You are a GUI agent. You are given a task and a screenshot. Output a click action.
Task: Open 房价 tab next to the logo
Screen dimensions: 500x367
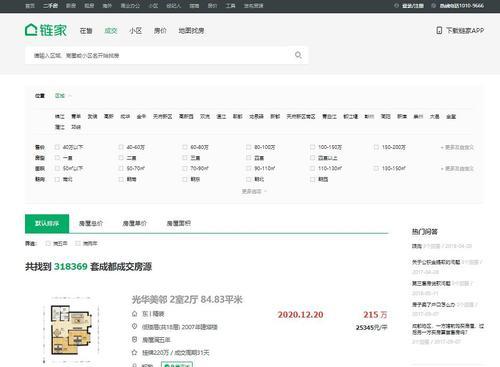160,31
